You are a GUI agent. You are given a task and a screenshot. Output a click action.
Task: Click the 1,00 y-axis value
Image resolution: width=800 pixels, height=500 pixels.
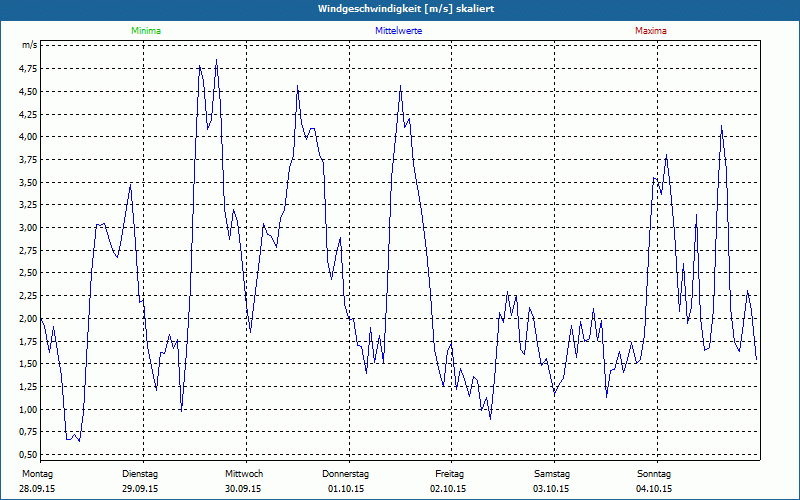click(x=29, y=410)
